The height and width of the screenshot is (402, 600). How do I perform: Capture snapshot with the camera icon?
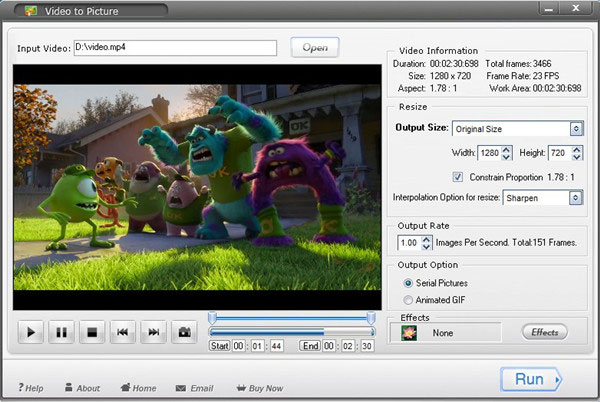(x=184, y=332)
